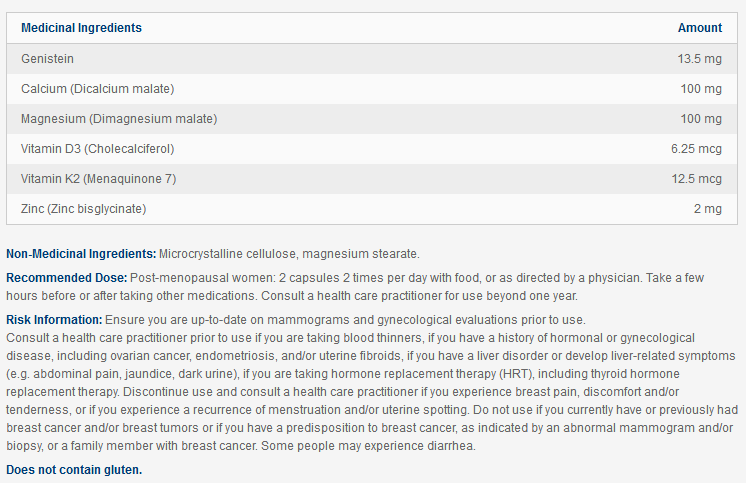
Task: Click the 12.5 mcg amount value
Action: [x=696, y=179]
